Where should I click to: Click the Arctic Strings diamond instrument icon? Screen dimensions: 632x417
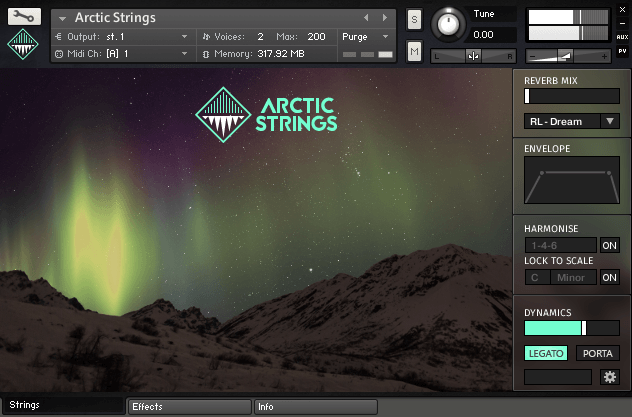pyautogui.click(x=23, y=44)
